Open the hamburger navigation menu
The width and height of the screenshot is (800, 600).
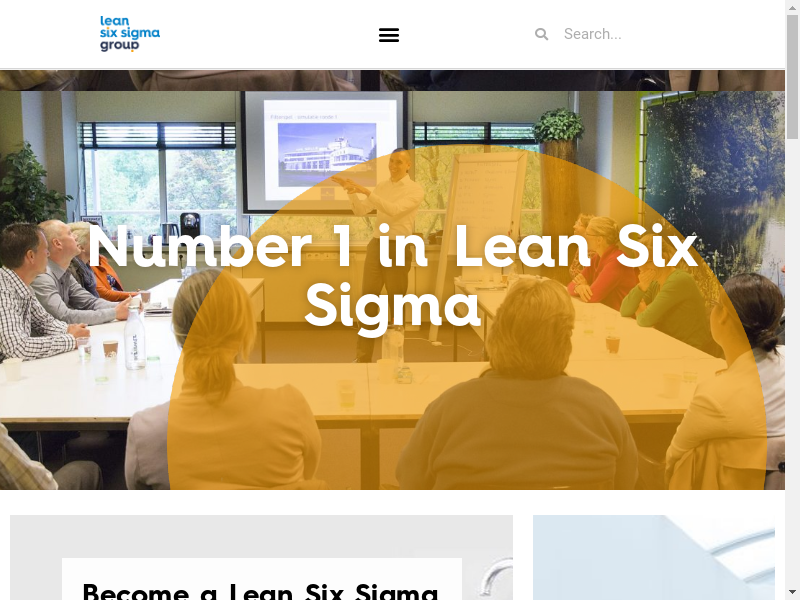(389, 35)
